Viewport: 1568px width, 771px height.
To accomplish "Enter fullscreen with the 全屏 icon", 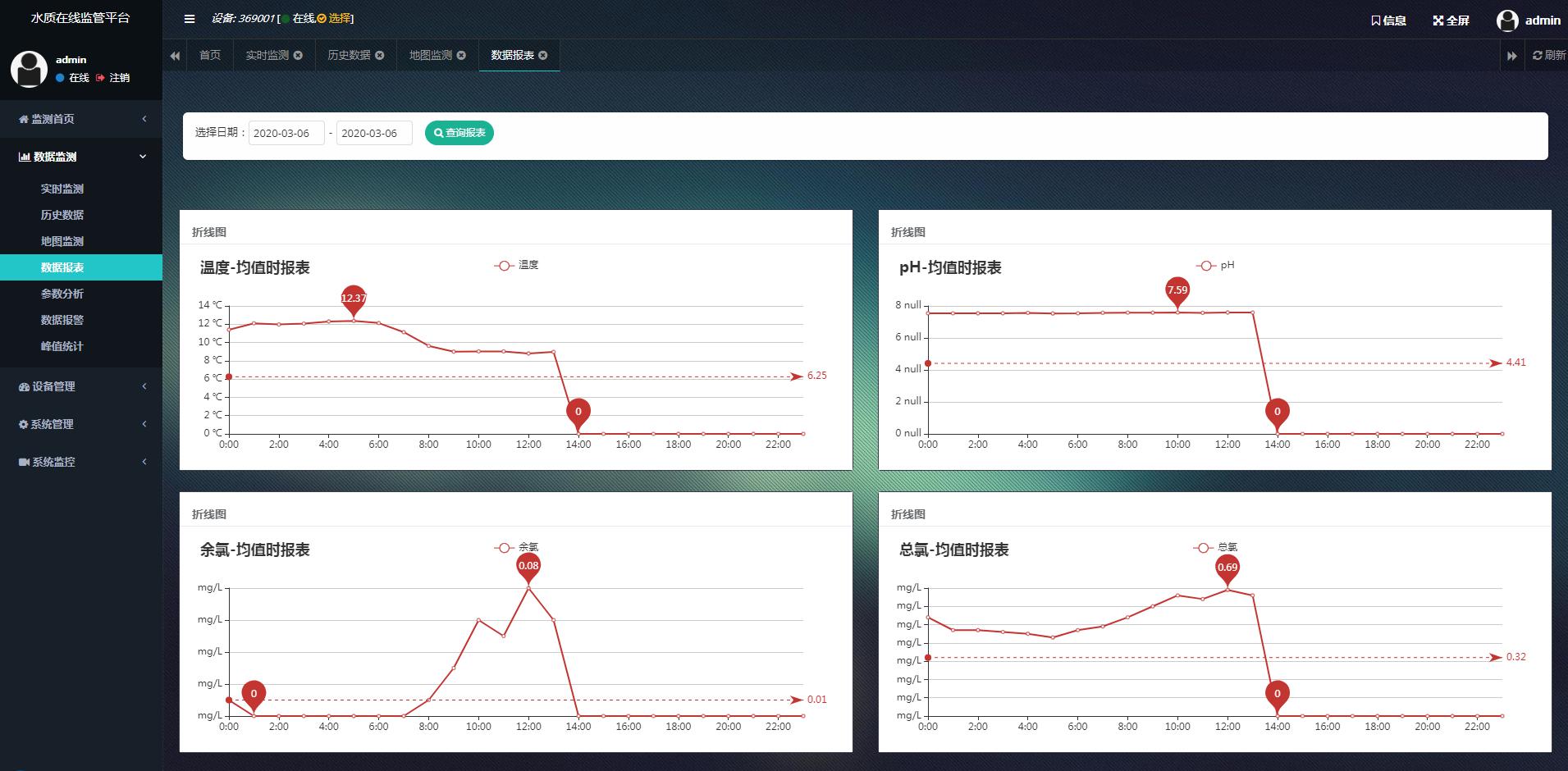I will pyautogui.click(x=1438, y=21).
